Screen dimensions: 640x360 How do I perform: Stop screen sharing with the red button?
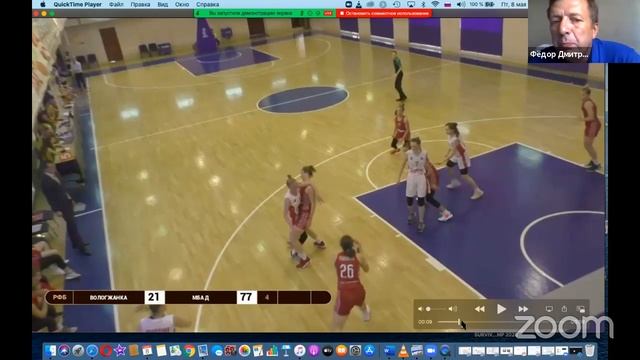384,13
